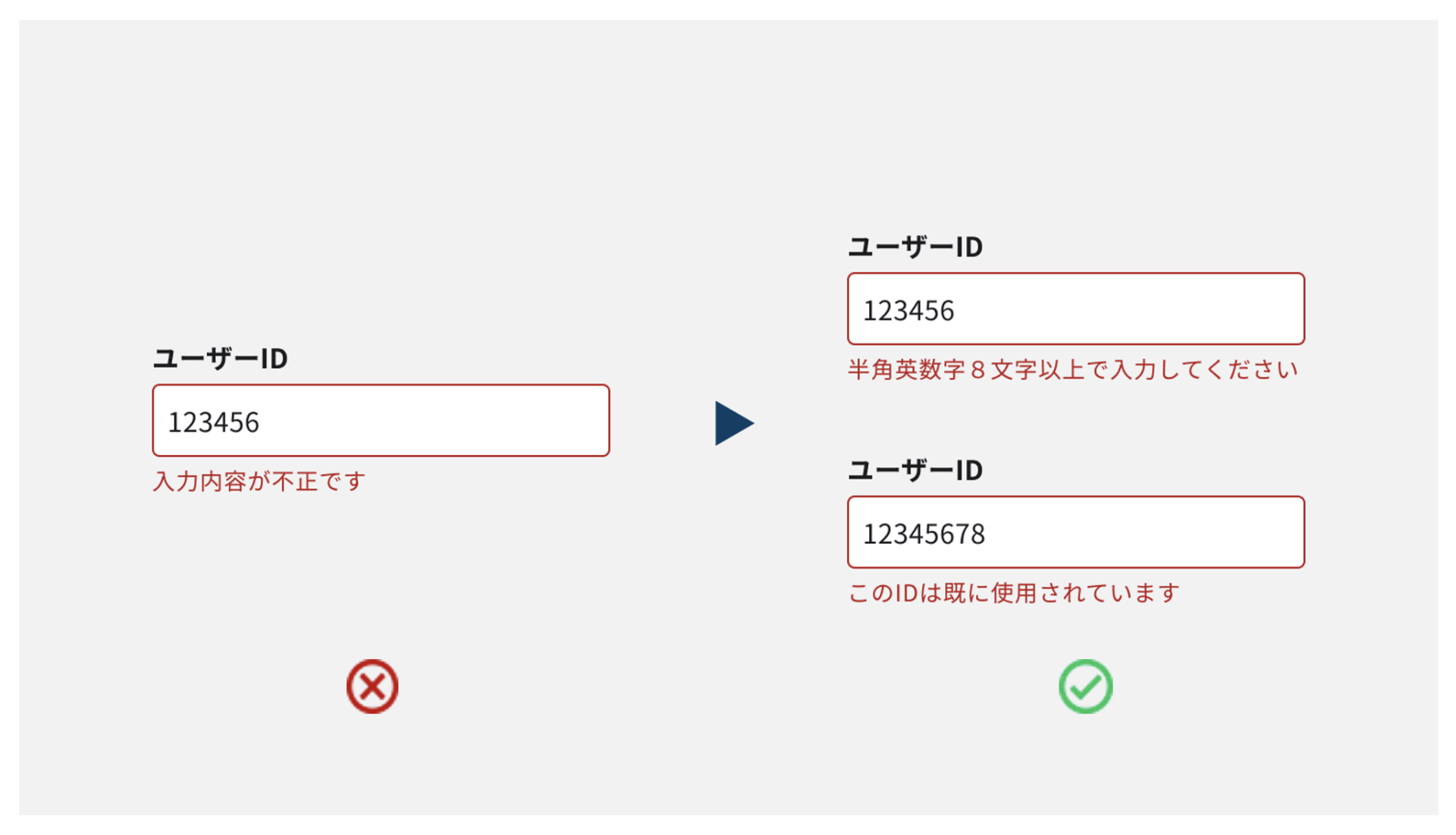Click the ユーザーID label above the 半角英数字 example
The image size is (1456, 835).
(915, 246)
